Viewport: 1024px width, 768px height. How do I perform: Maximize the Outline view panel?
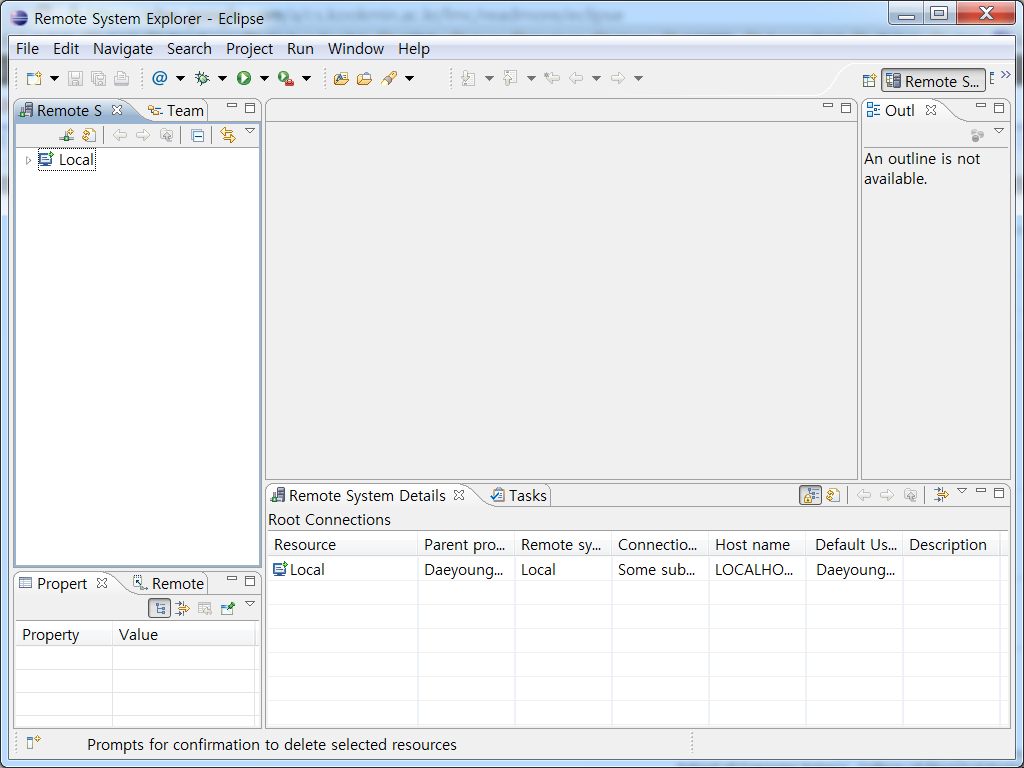tap(999, 108)
